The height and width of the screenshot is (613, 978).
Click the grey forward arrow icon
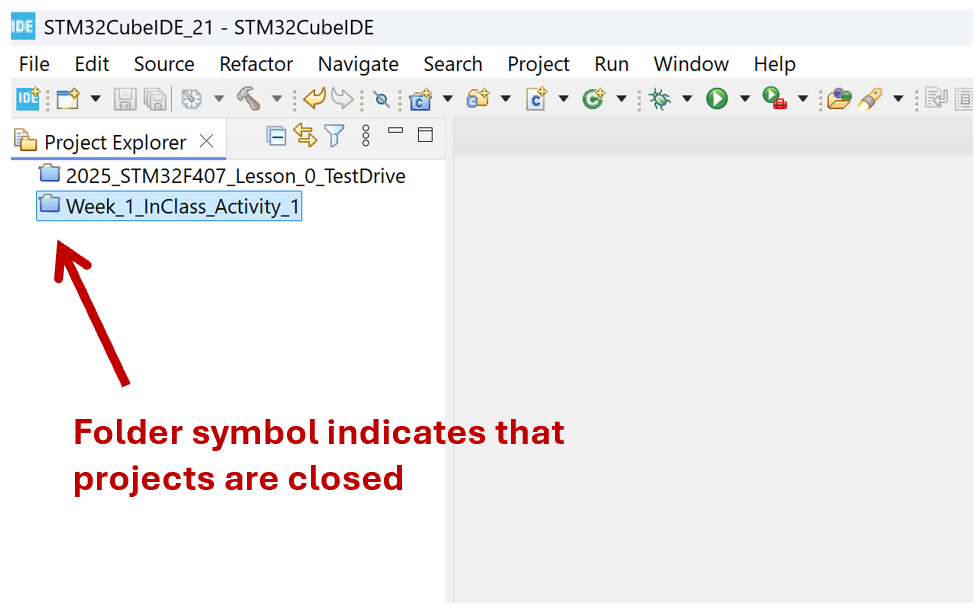coord(342,99)
